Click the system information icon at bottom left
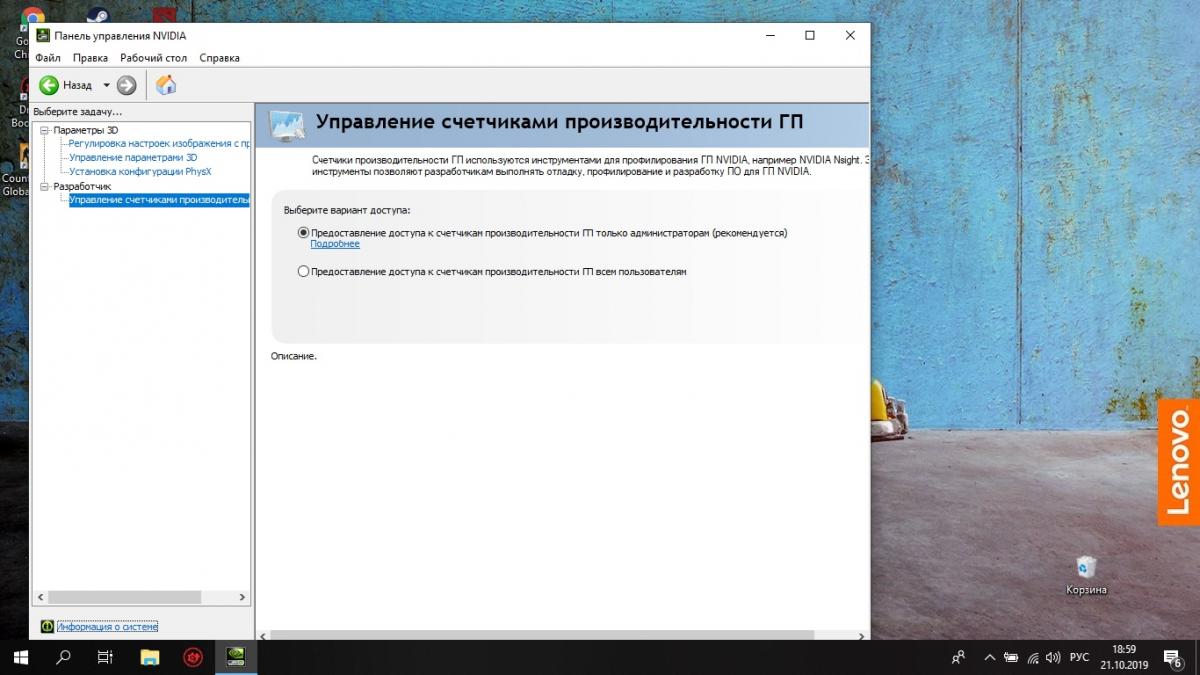The image size is (1200, 675). click(46, 626)
